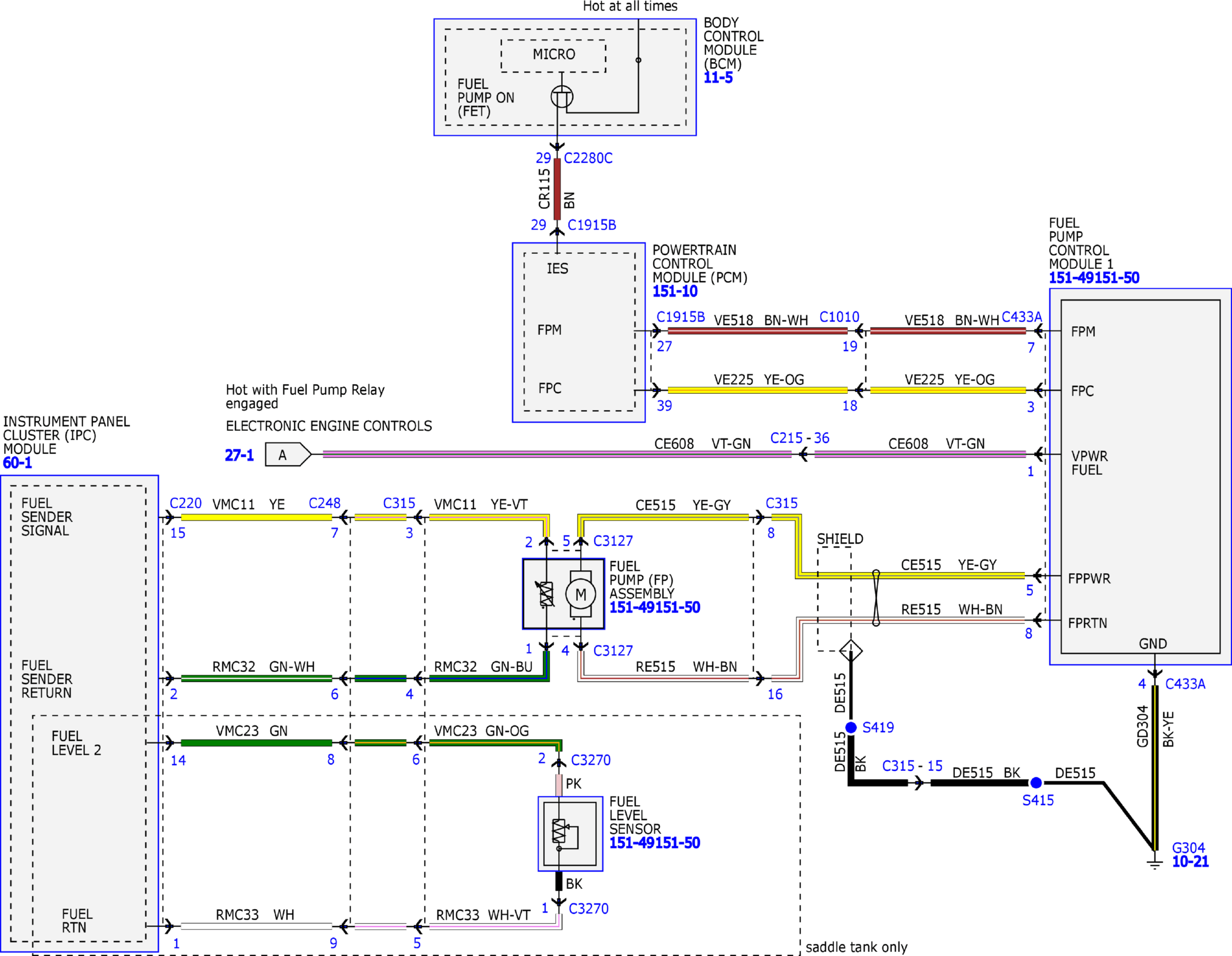Click the 'Hot at all times' text
This screenshot has height=956, width=1232.
click(x=630, y=6)
